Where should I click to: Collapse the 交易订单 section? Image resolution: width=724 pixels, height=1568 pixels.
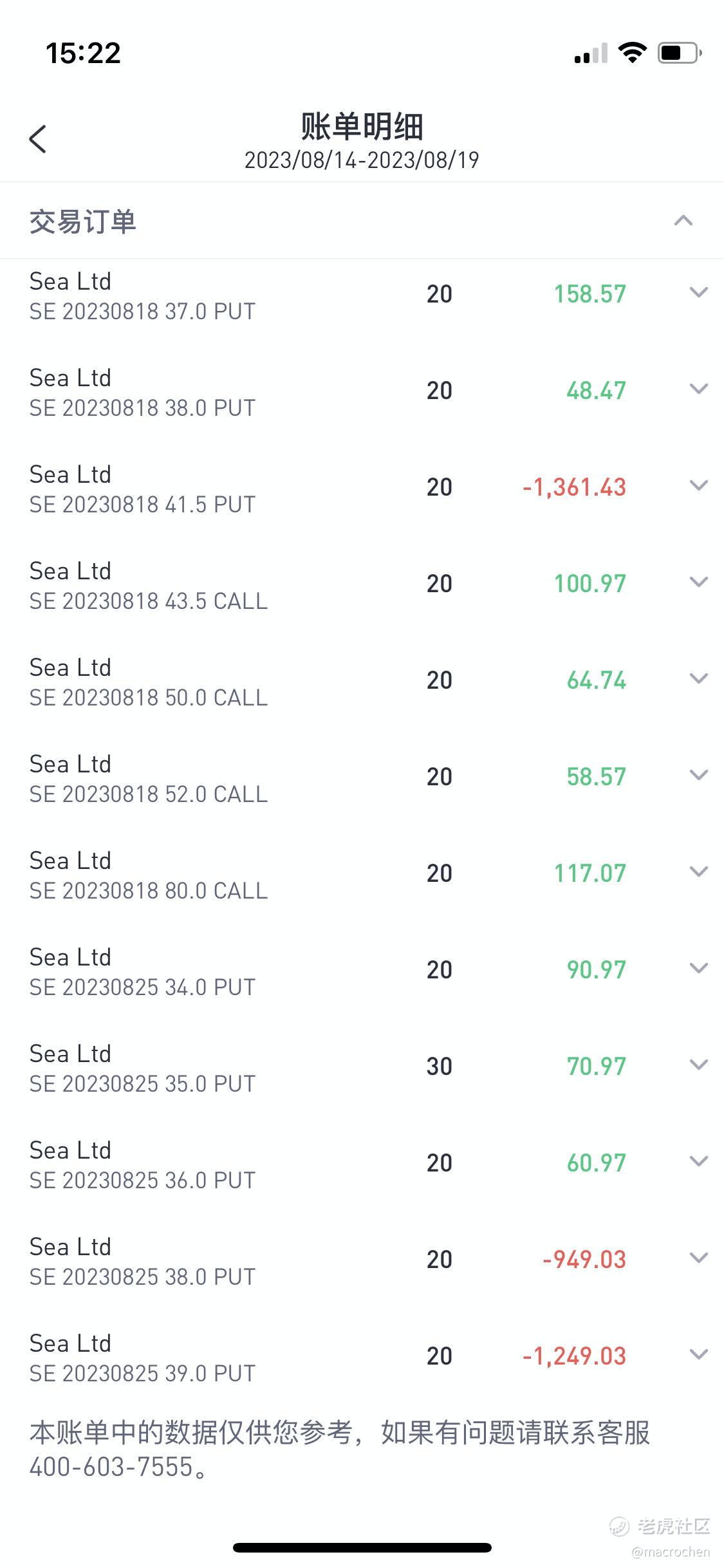683,221
